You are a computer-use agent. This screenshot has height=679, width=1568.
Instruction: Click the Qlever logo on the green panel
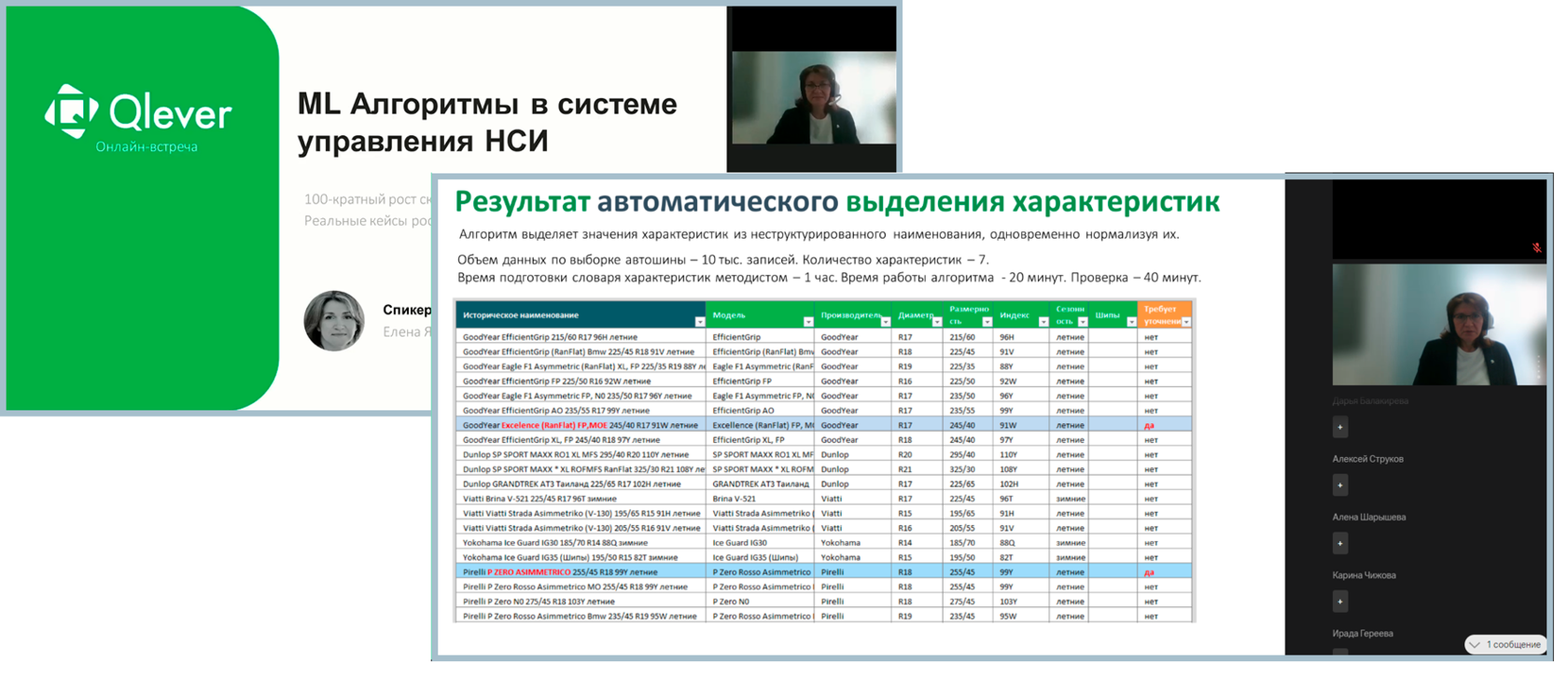[138, 112]
